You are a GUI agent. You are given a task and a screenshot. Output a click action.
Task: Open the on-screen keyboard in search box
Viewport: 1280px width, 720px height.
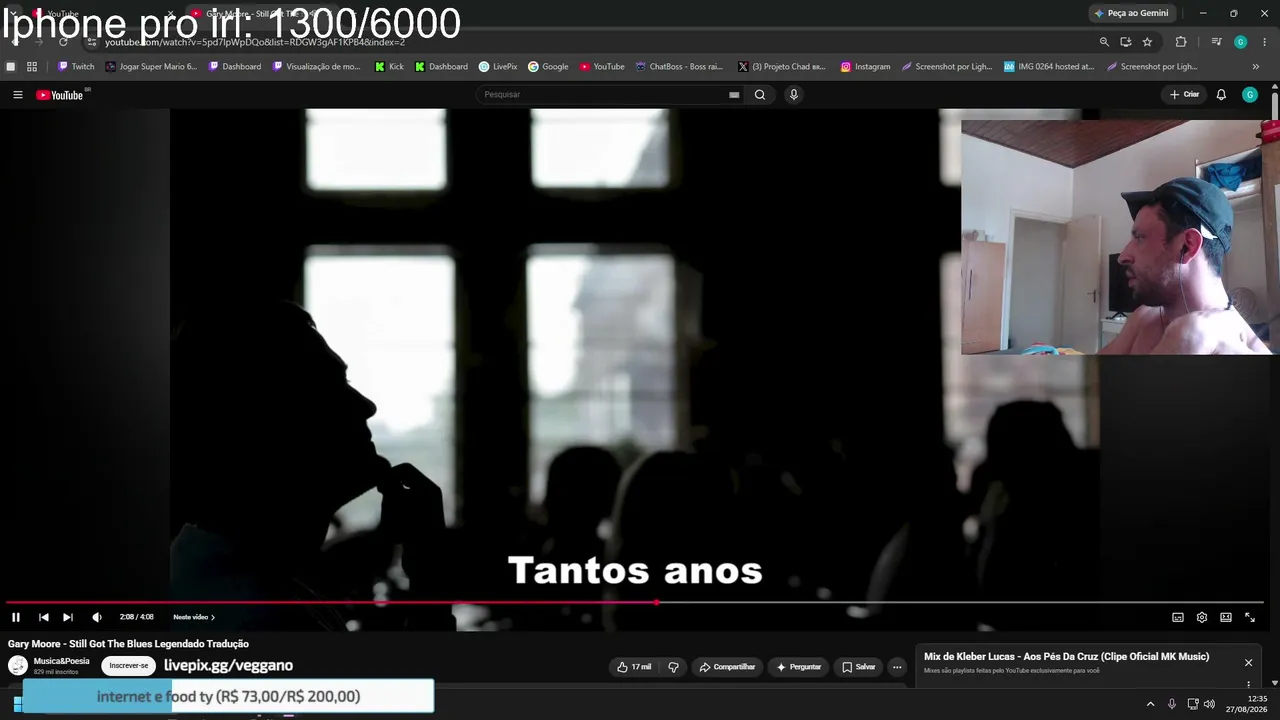coord(734,95)
